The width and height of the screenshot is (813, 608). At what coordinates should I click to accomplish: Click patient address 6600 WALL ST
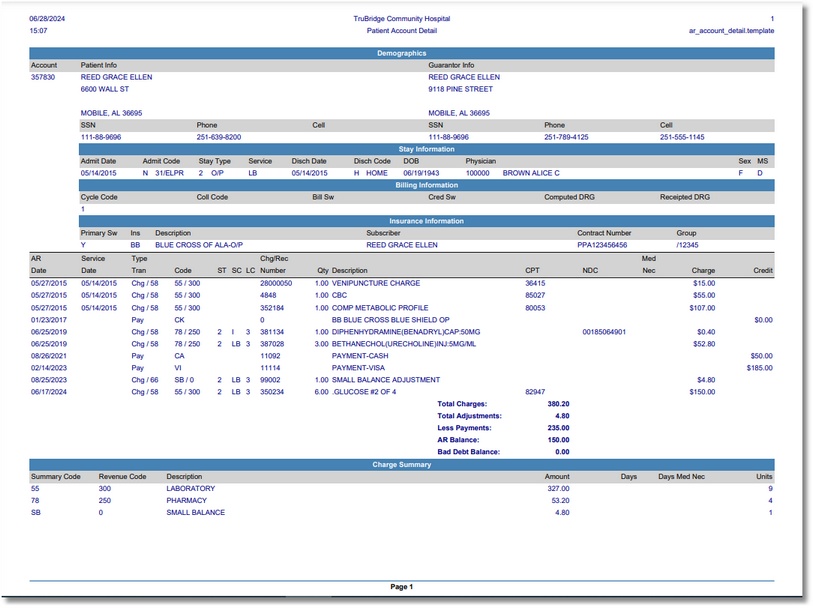tap(104, 89)
